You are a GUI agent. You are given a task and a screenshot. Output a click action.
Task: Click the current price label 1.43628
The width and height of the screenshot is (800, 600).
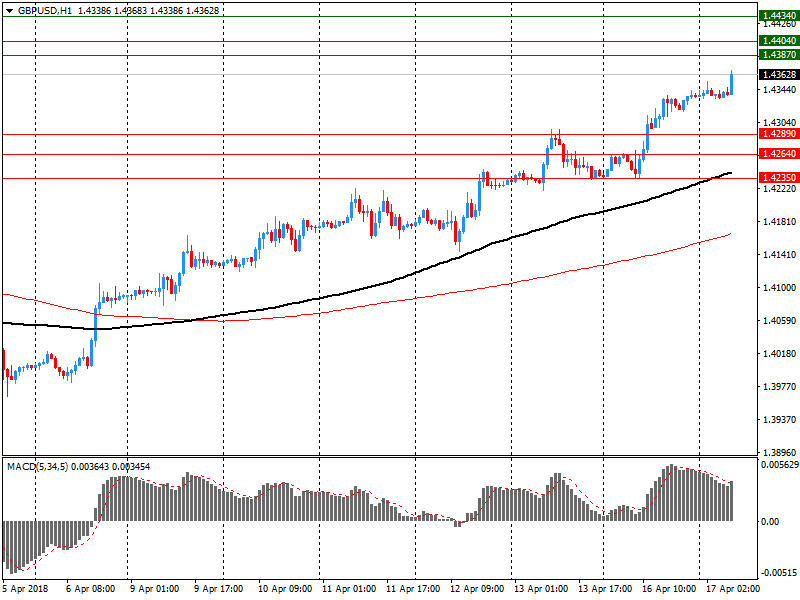point(779,74)
